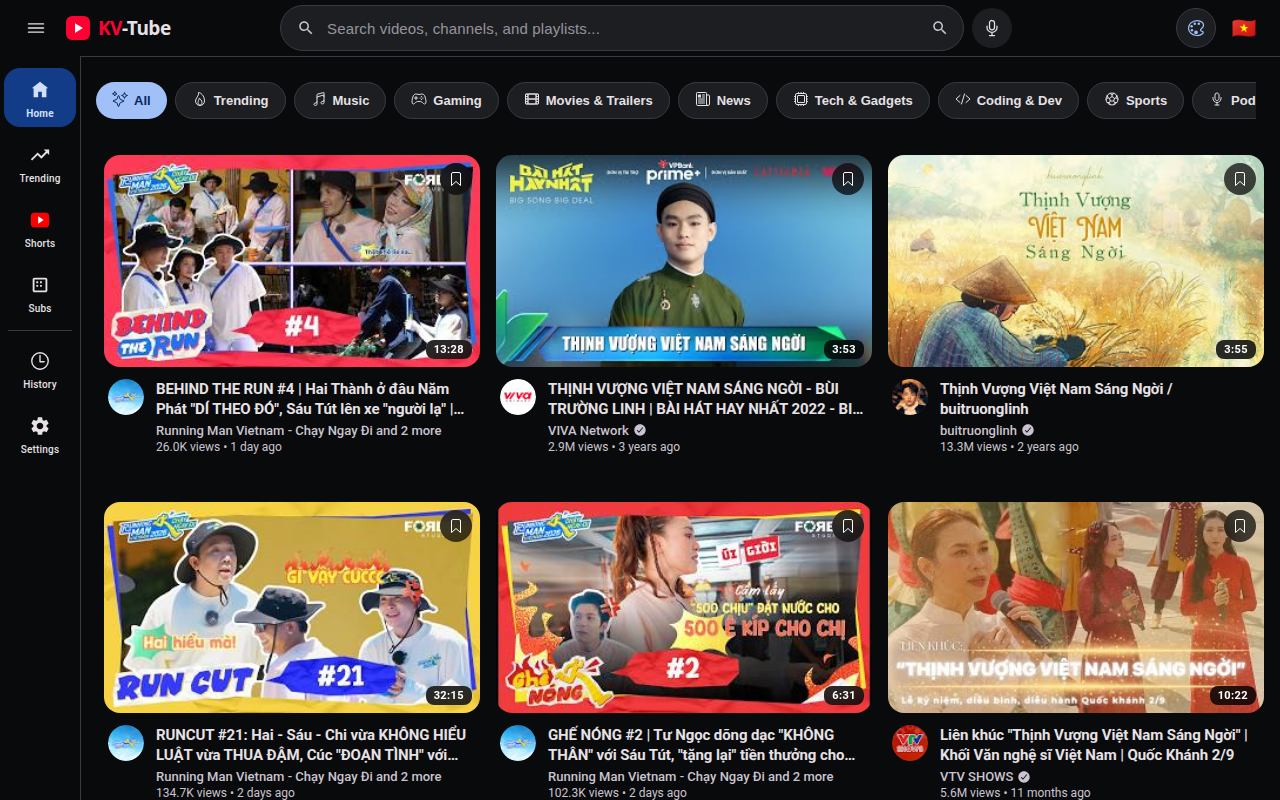Screen dimensions: 1280x800
Task: Click the search videos input field
Action: 620,28
